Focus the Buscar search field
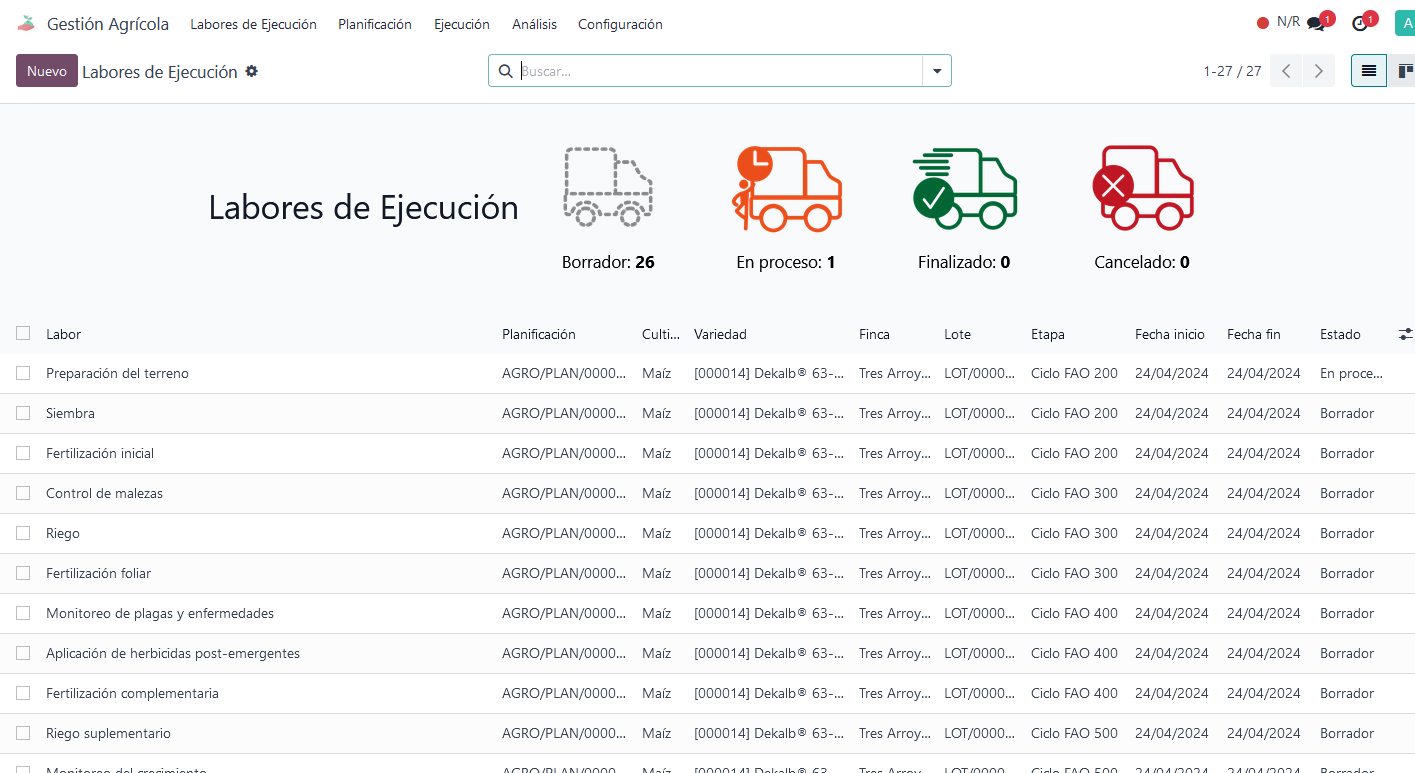Image resolution: width=1415 pixels, height=773 pixels. point(718,71)
